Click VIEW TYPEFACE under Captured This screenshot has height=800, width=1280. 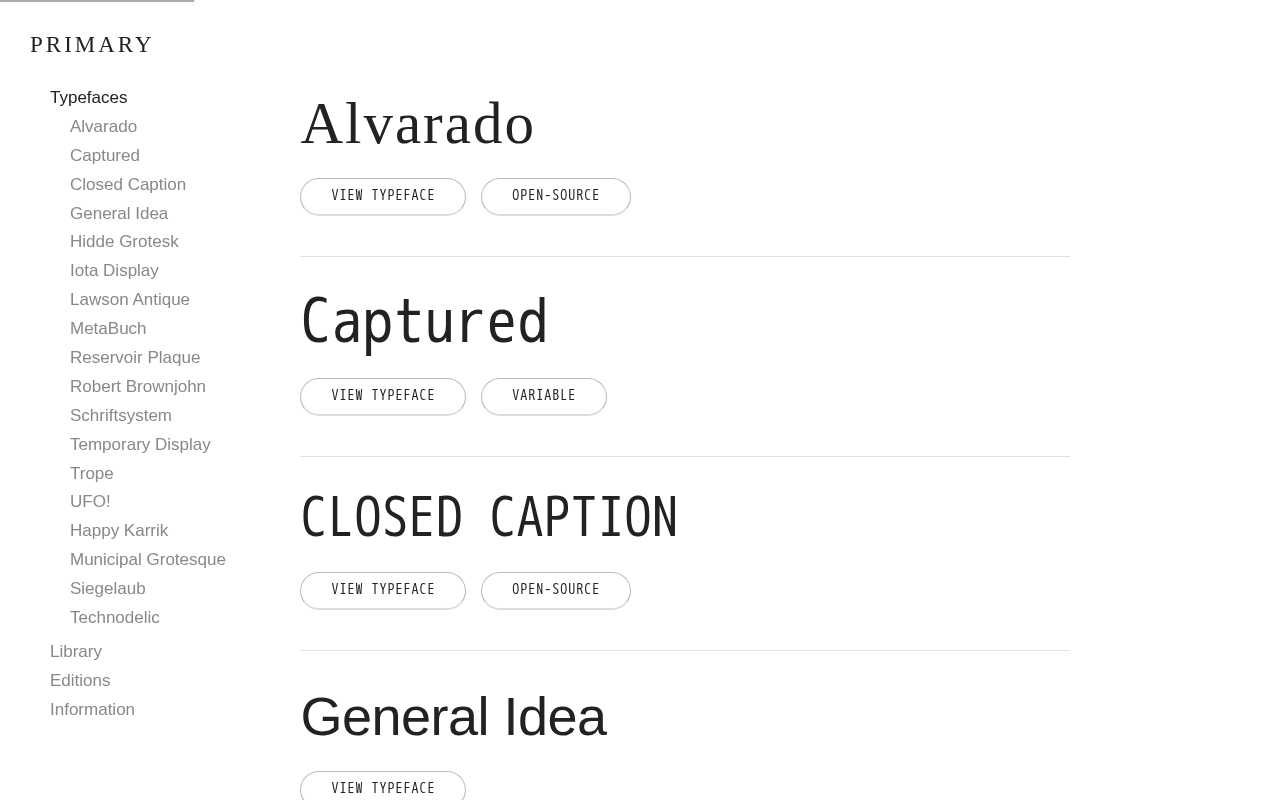pyautogui.click(x=383, y=396)
